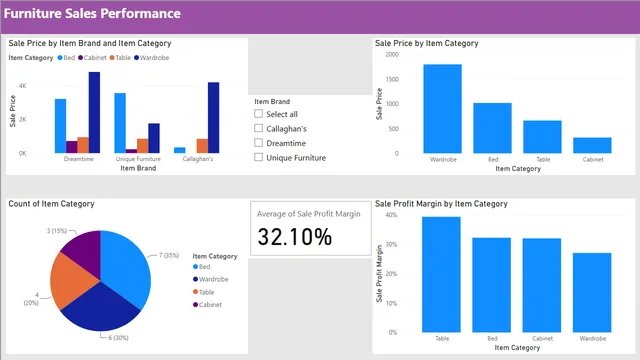The height and width of the screenshot is (360, 640).
Task: Click the Callaghan's axis label
Action: point(198,159)
